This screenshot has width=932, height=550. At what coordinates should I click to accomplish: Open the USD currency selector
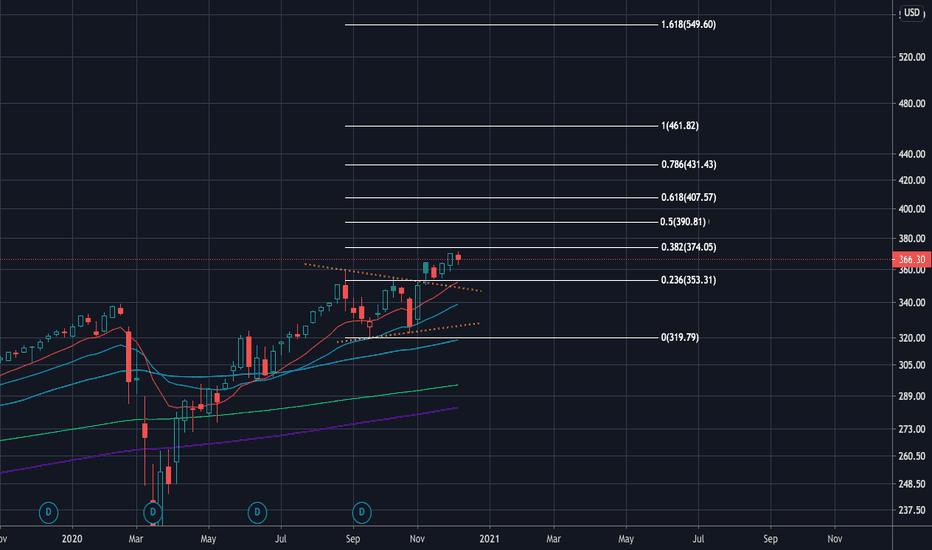click(x=912, y=12)
